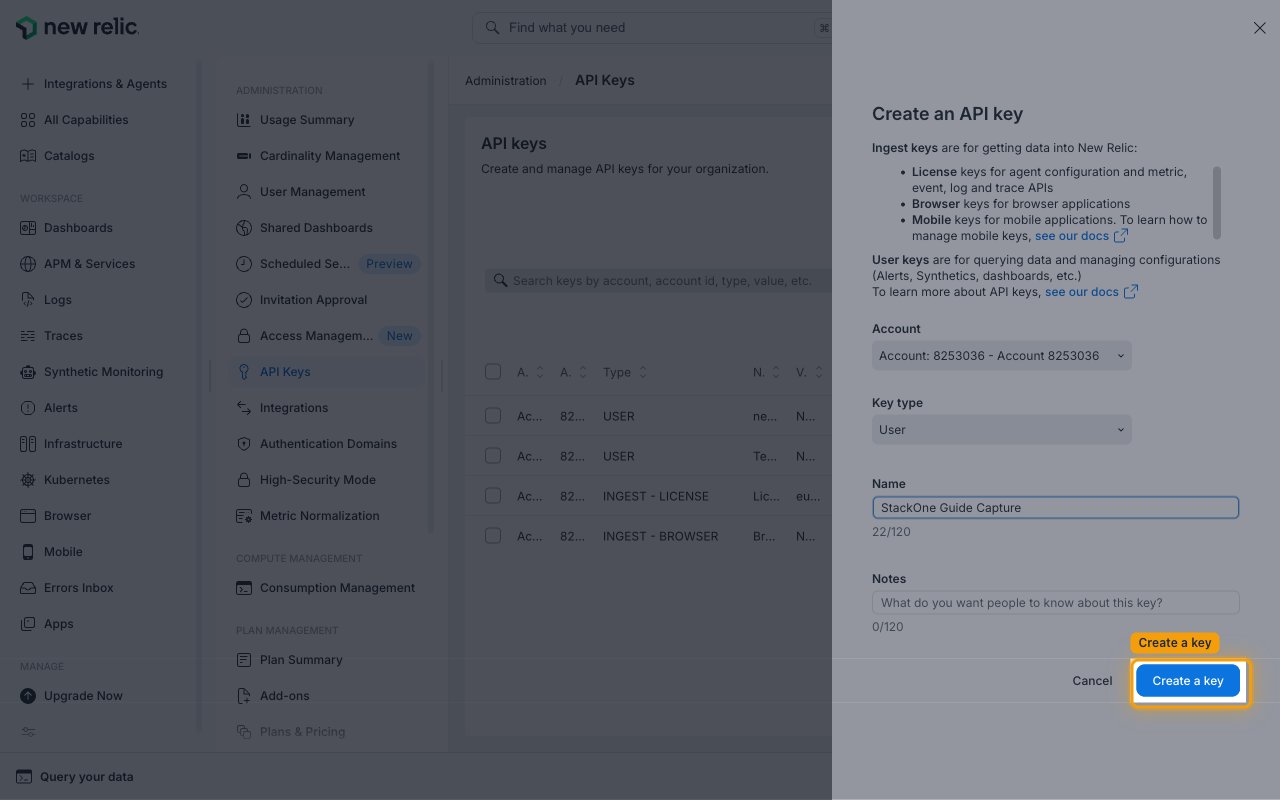The image size is (1280, 800).
Task: Open Integrations & Agents plus icon
Action: 28,84
